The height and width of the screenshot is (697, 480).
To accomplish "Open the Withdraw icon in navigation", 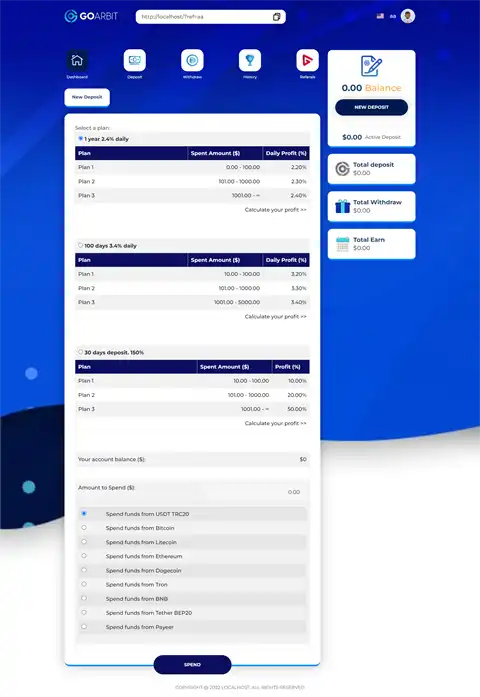I will click(x=192, y=60).
